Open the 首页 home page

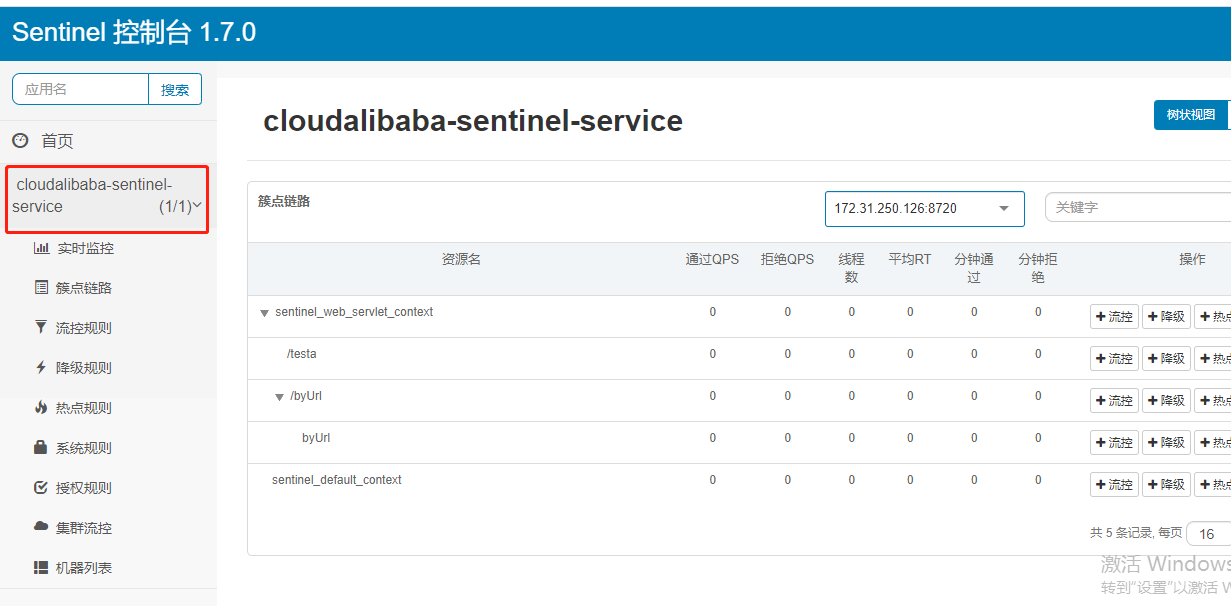[x=56, y=140]
